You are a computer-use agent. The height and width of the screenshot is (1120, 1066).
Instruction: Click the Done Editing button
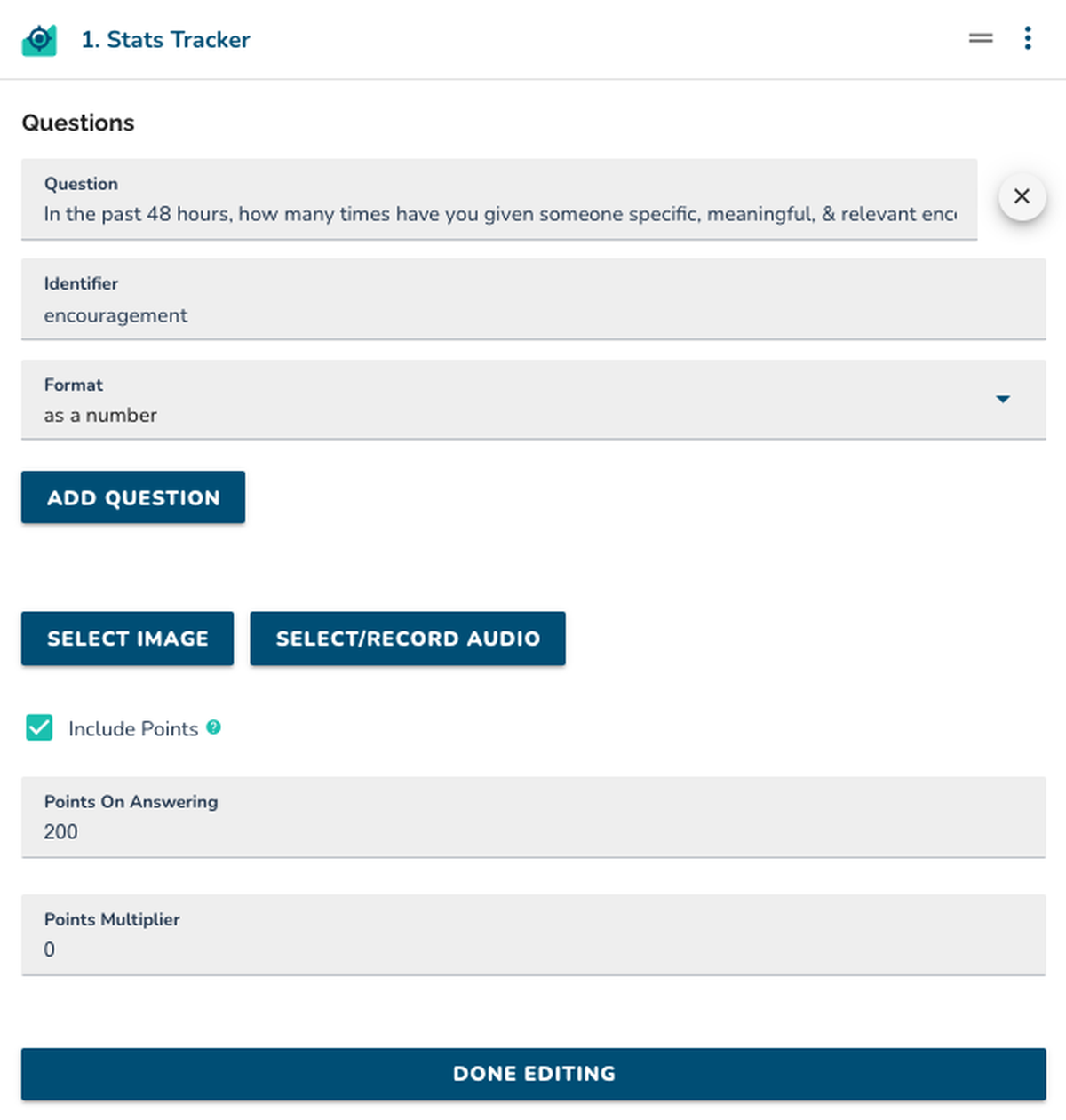533,1074
